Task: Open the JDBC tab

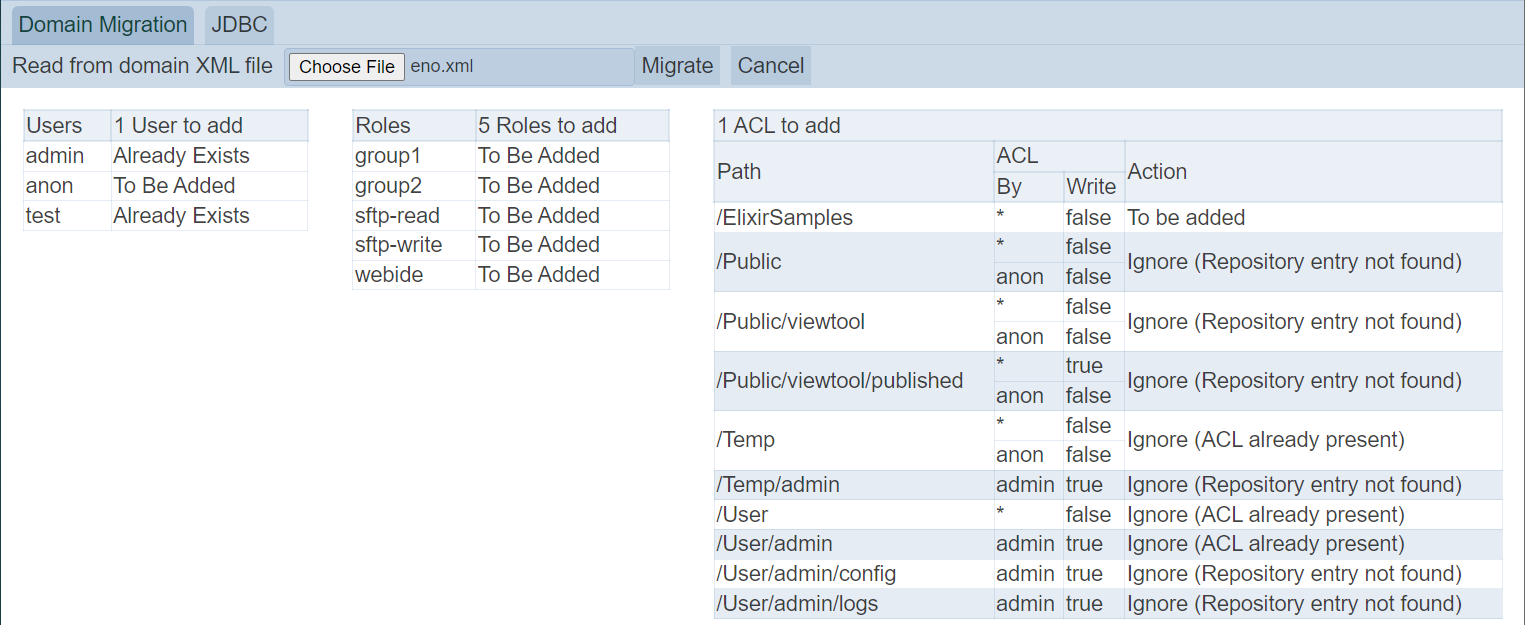Action: point(239,25)
